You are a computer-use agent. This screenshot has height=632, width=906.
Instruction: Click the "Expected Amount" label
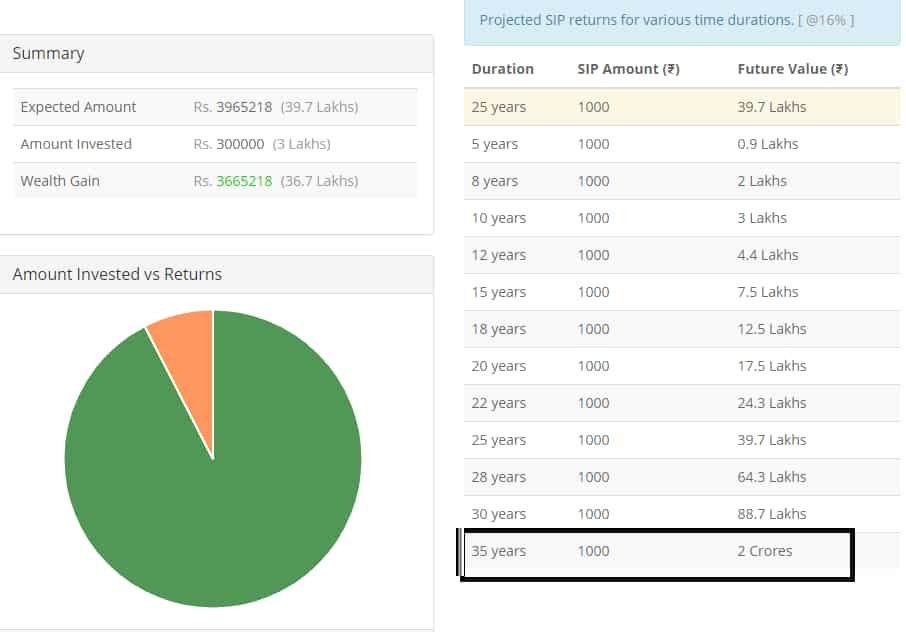click(x=78, y=107)
